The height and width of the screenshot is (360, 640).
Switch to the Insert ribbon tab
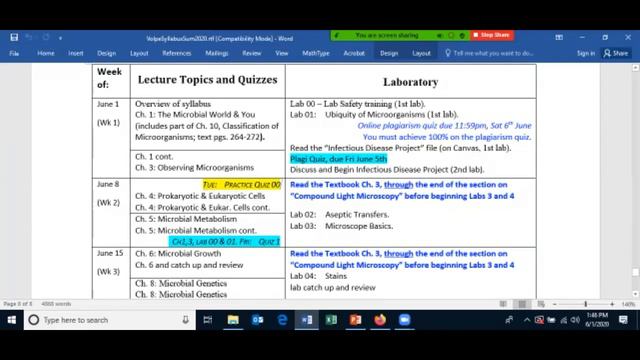(x=76, y=53)
